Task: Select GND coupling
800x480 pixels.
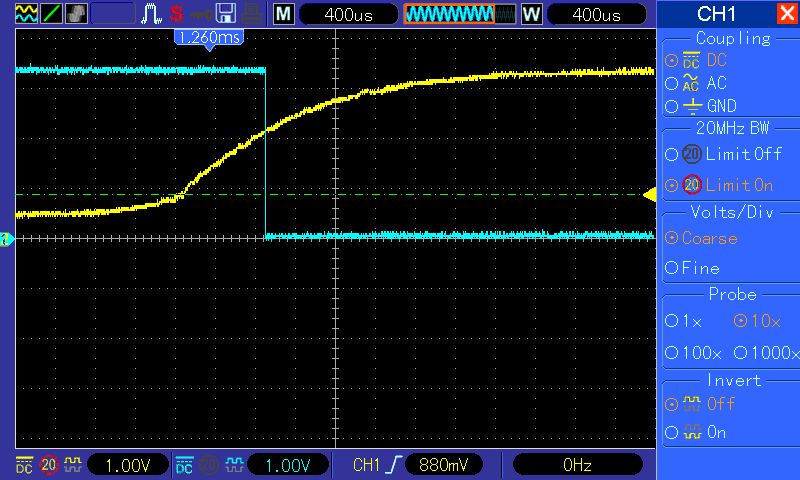Action: coord(701,106)
